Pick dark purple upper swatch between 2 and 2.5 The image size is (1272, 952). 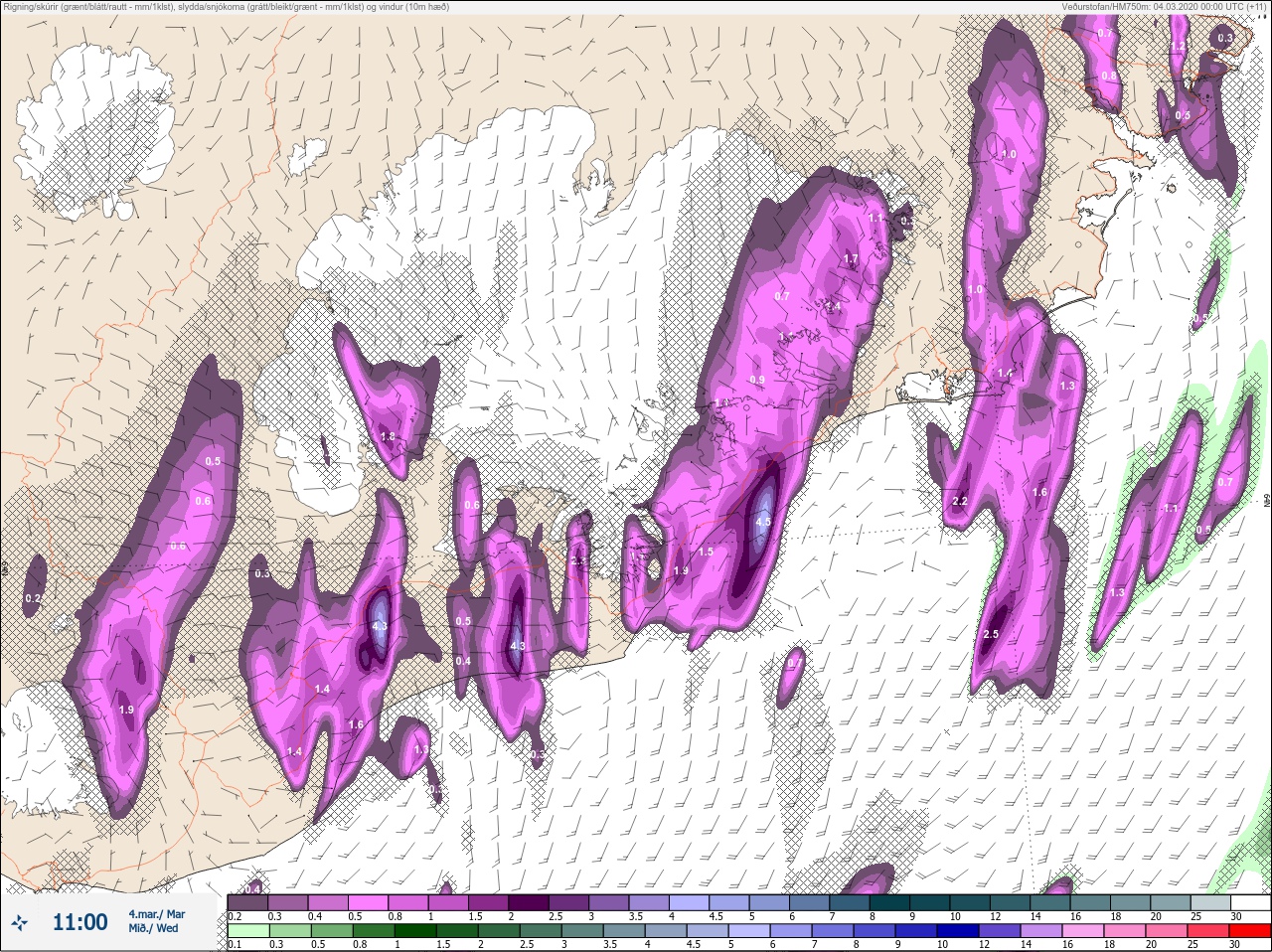point(529,903)
